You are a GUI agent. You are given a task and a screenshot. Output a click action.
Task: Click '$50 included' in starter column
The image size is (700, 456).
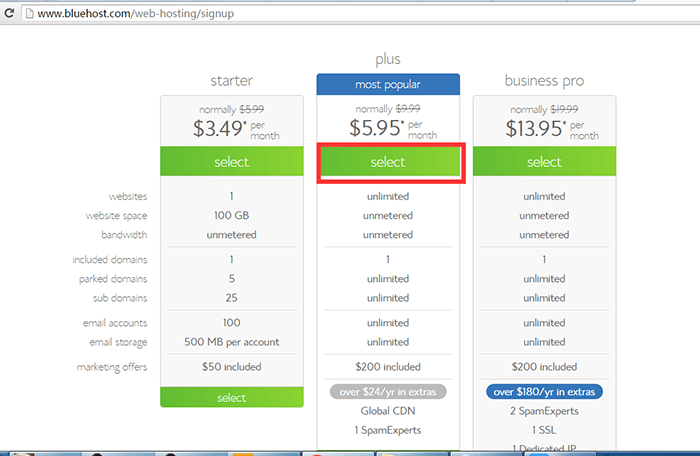pos(232,367)
